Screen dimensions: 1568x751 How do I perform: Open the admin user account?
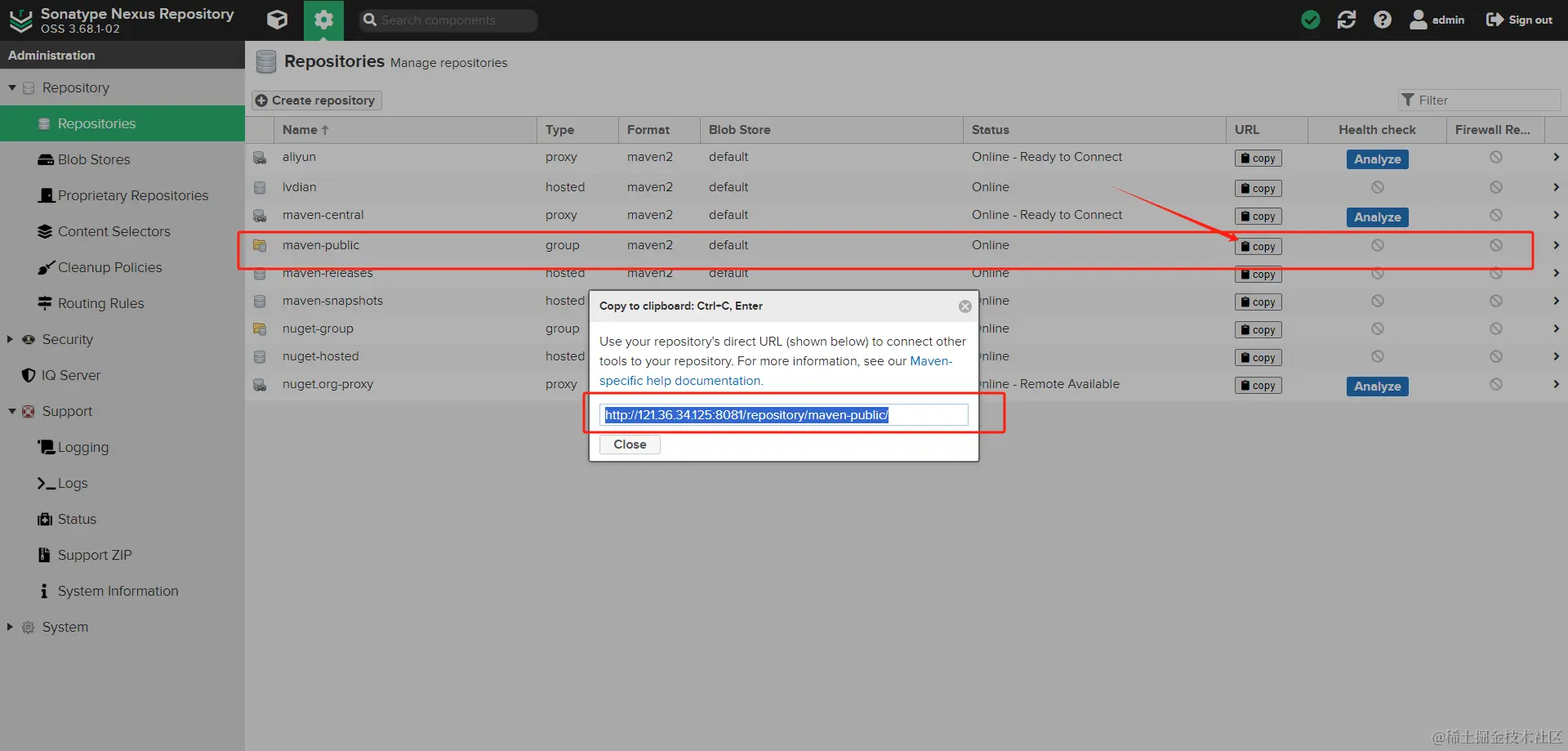[x=1437, y=20]
